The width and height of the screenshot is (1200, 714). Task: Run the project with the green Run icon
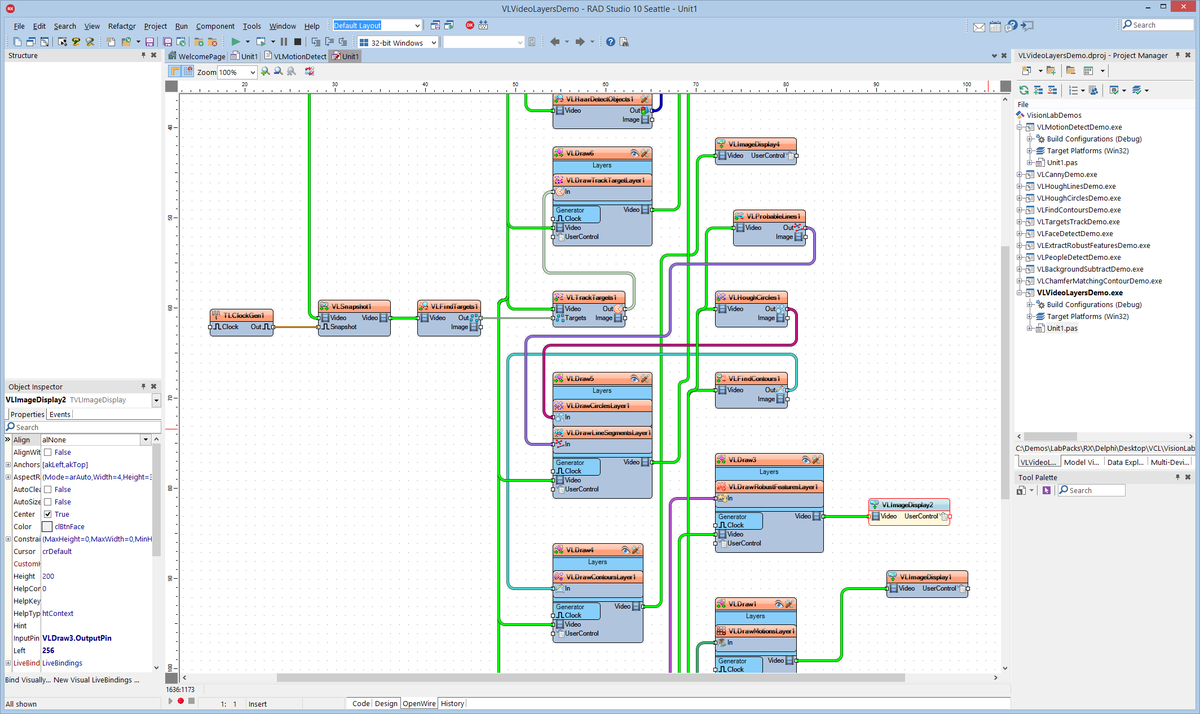point(237,42)
